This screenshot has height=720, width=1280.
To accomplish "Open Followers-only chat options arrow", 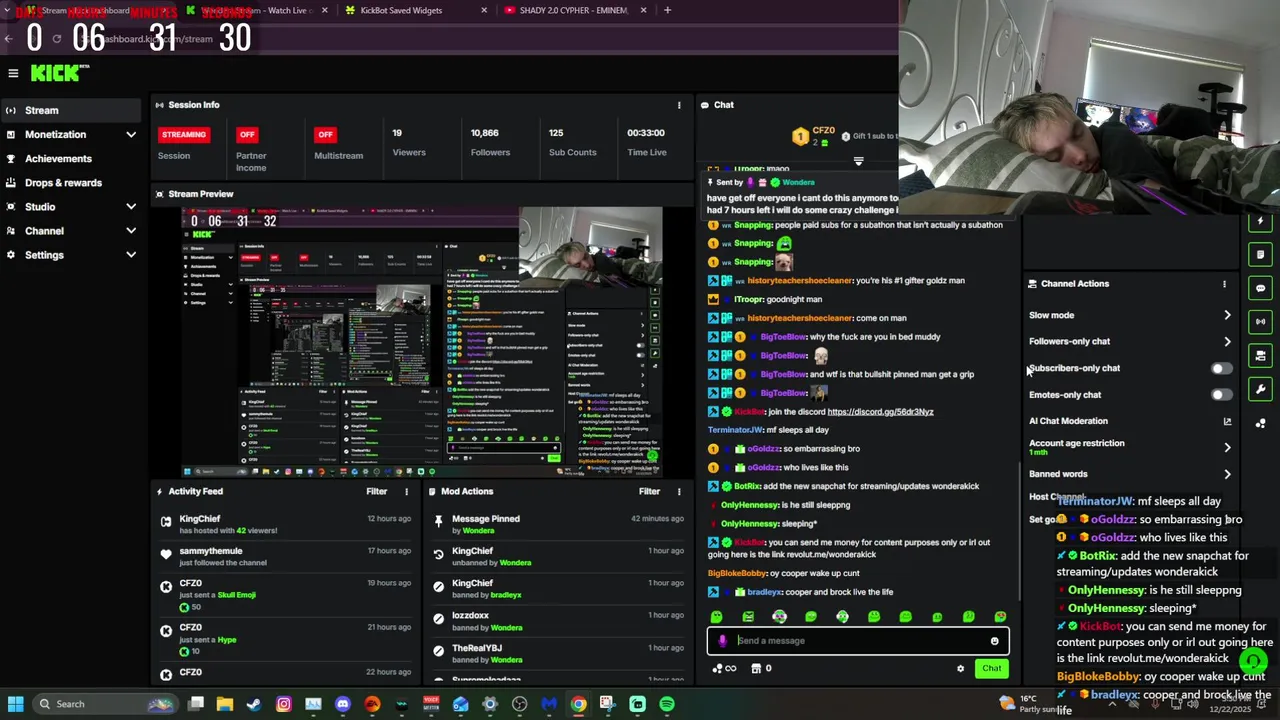I will coord(1227,342).
